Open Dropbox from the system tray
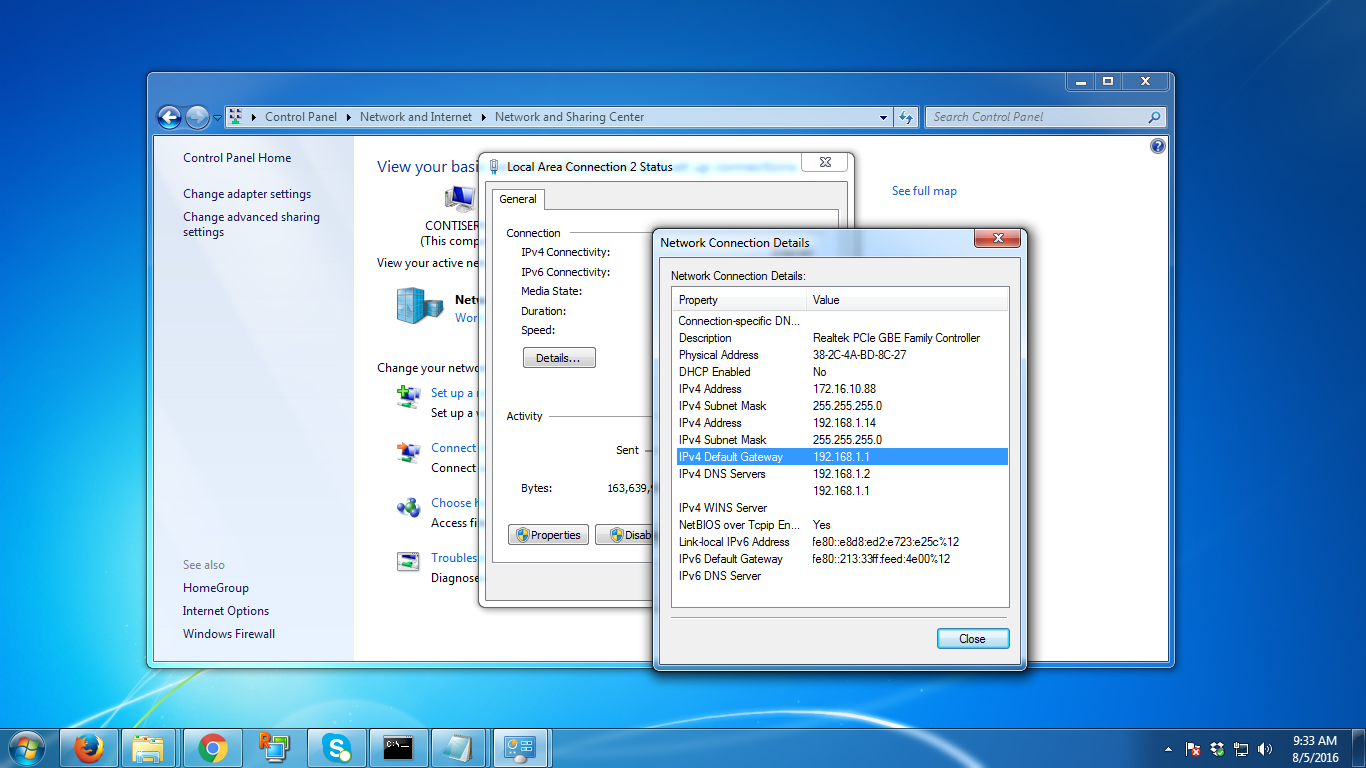This screenshot has height=768, width=1366. click(1216, 748)
